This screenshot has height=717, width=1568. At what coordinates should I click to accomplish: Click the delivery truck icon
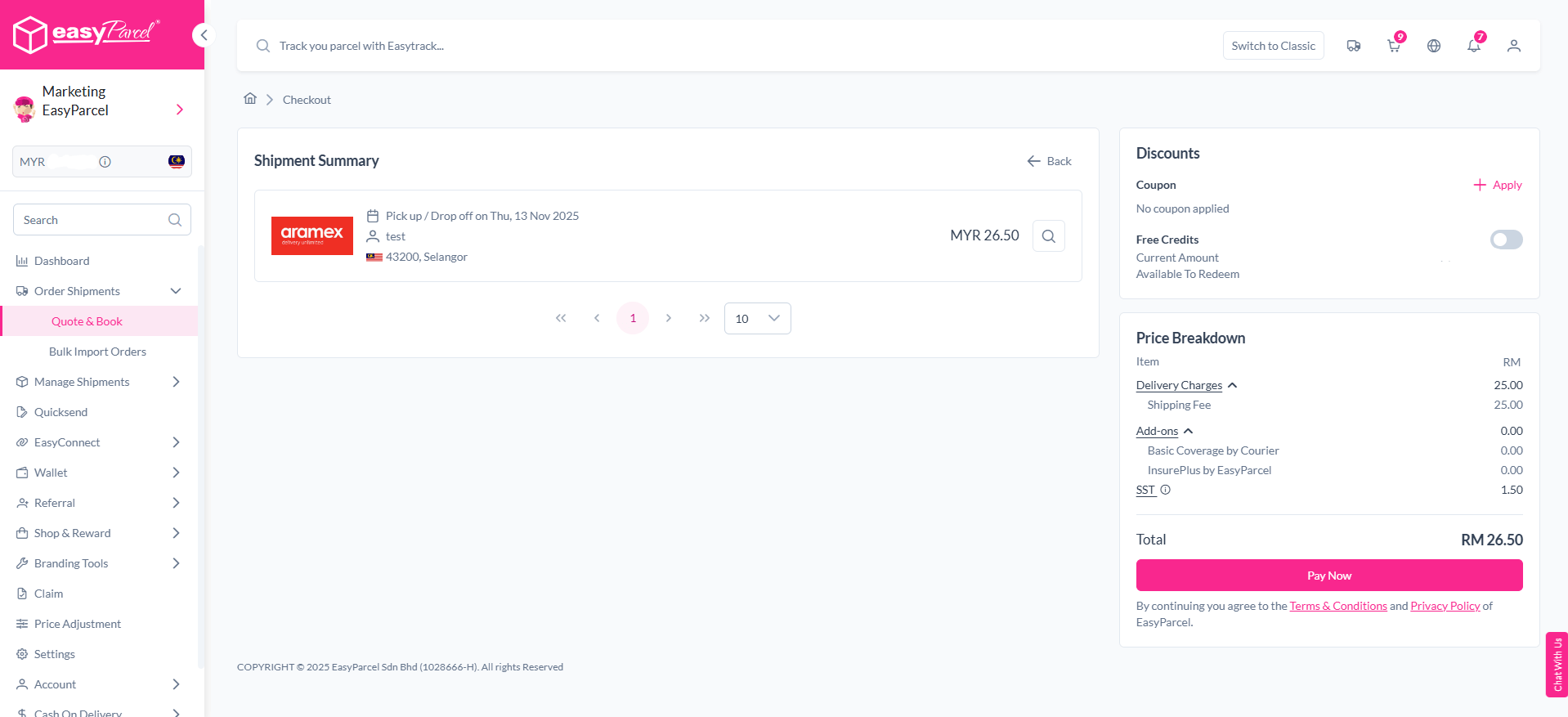coord(1353,46)
